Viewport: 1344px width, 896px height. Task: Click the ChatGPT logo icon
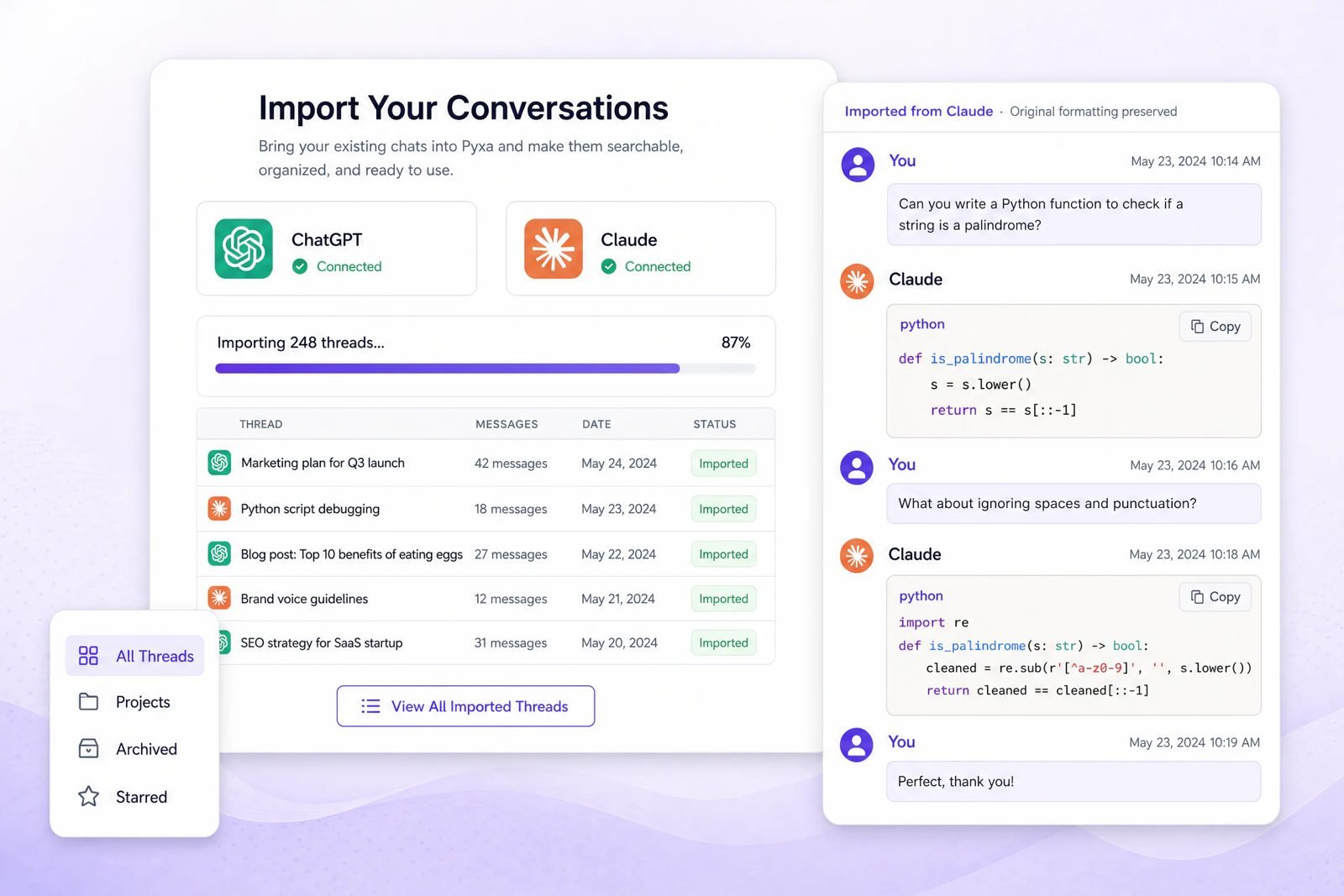tap(244, 249)
